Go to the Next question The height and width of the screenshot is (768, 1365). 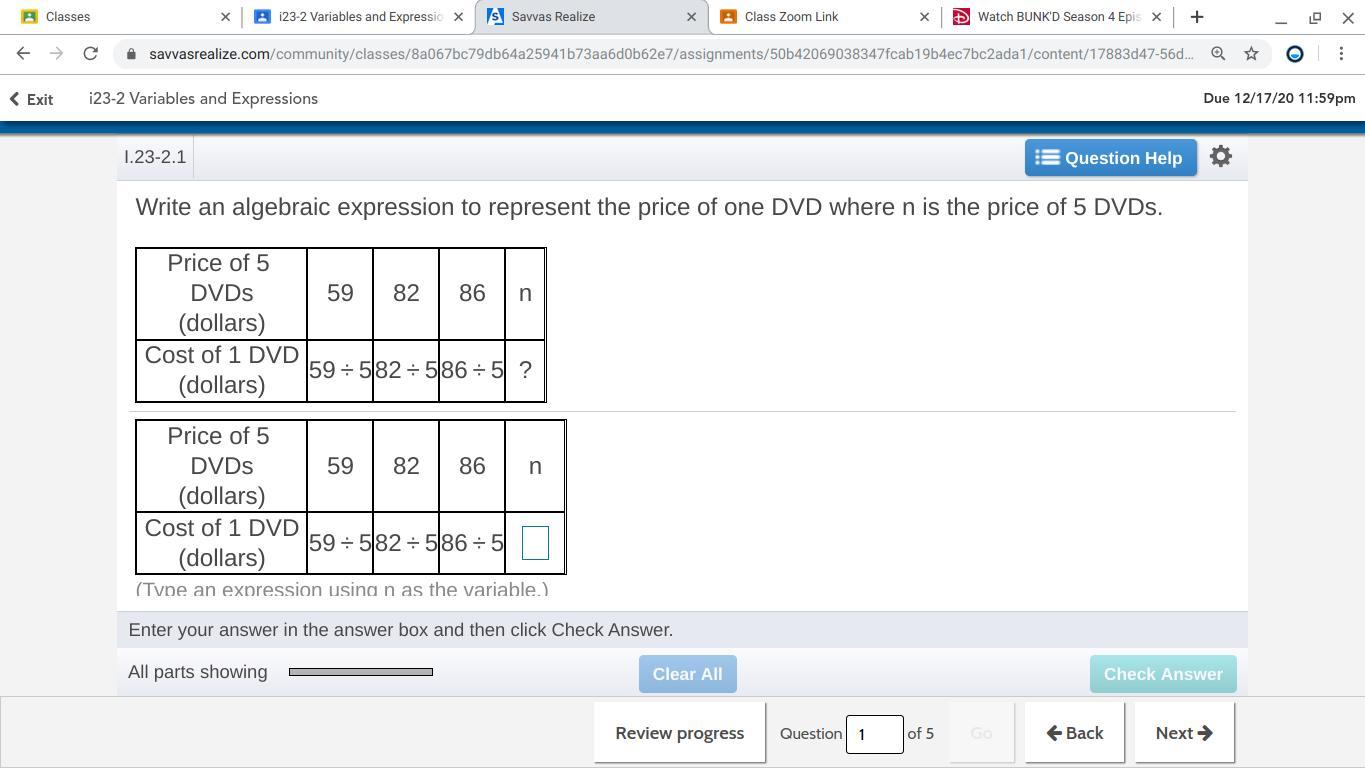(1184, 733)
